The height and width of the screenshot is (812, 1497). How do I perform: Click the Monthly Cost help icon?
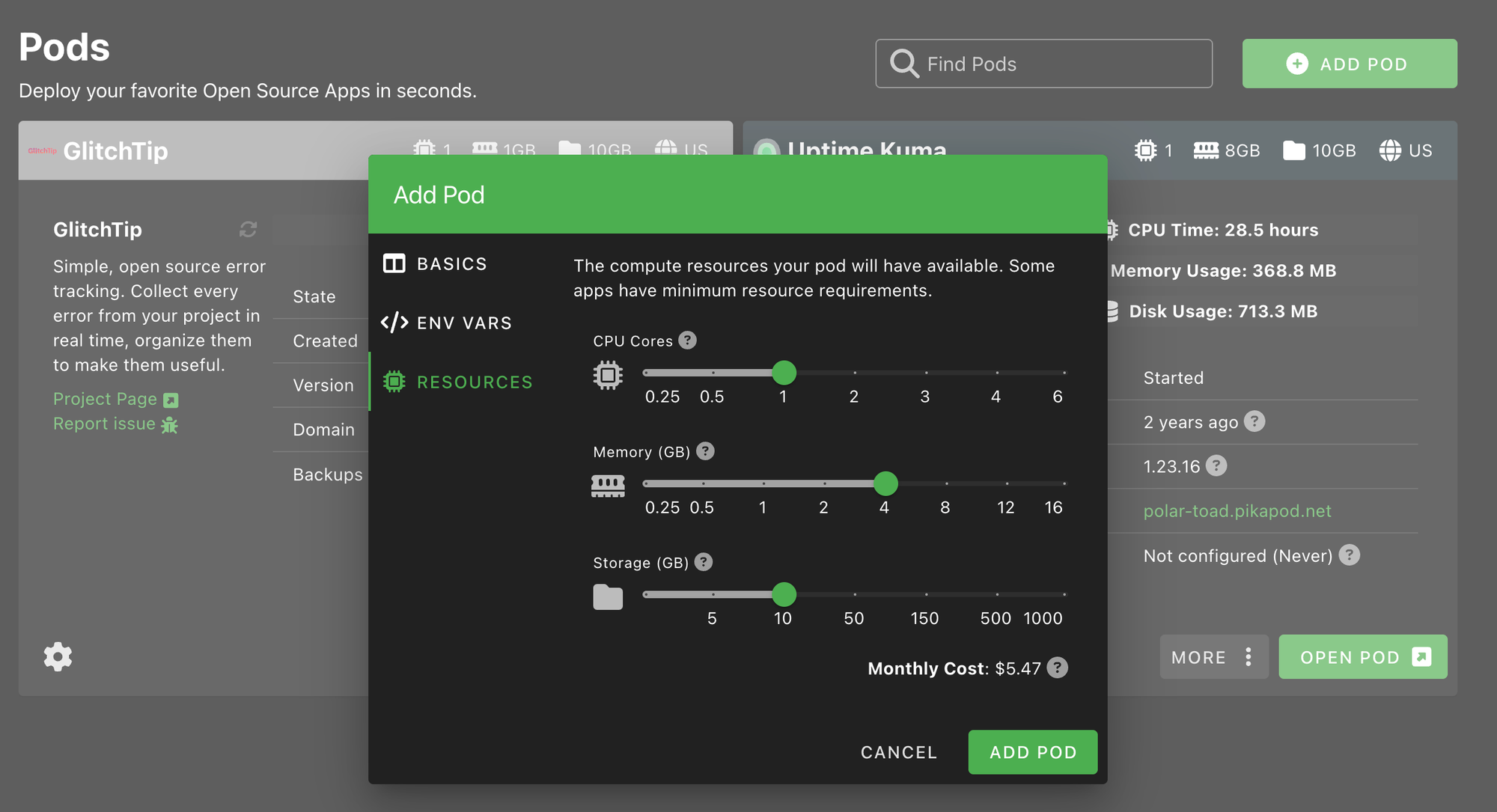(1057, 668)
